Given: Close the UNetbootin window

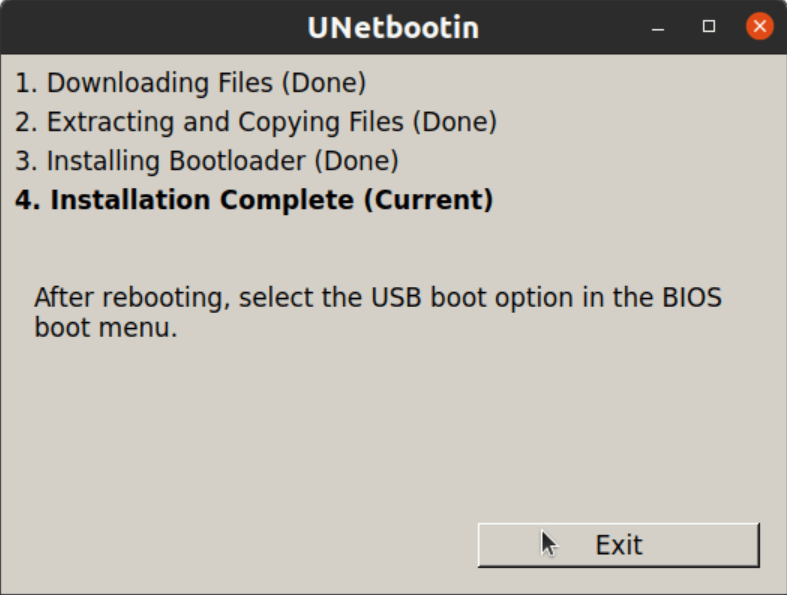Looking at the screenshot, I should (759, 27).
